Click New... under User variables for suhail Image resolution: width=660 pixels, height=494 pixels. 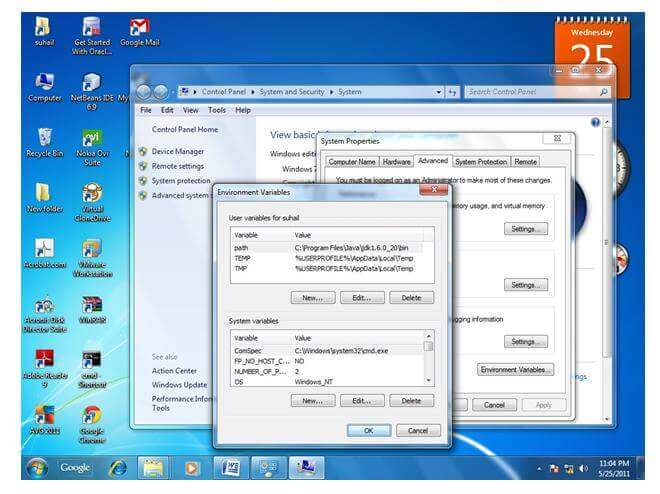pyautogui.click(x=312, y=297)
